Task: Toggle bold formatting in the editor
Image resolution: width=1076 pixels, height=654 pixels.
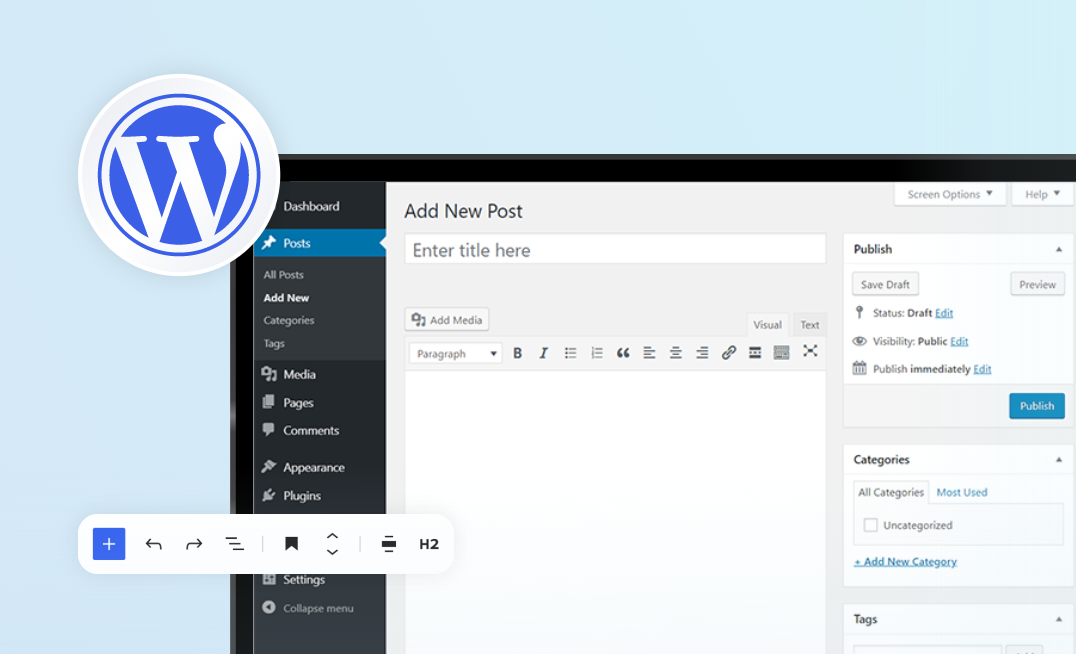Action: [x=518, y=352]
